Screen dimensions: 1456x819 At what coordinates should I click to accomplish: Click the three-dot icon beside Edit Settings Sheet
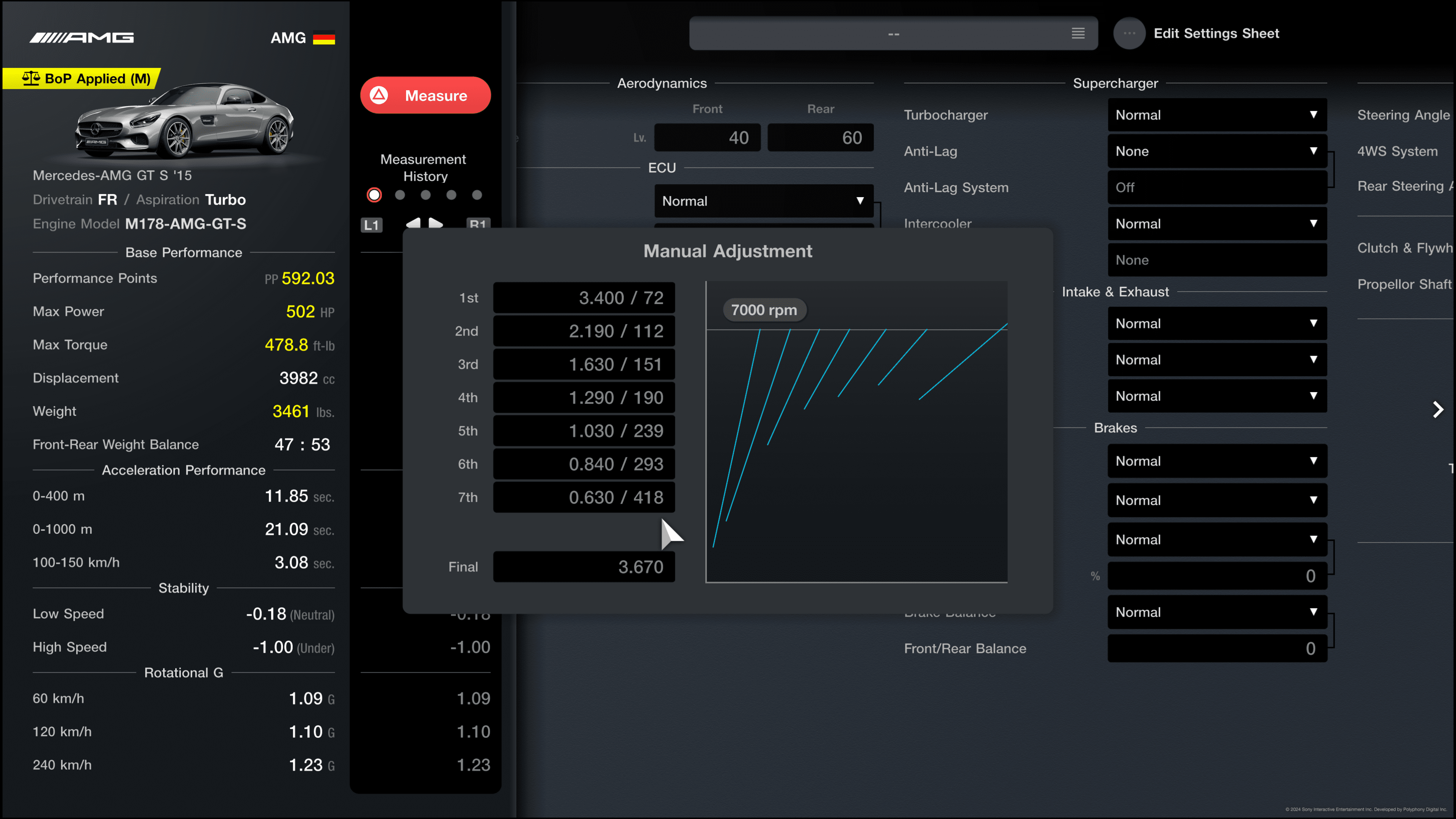[1129, 33]
